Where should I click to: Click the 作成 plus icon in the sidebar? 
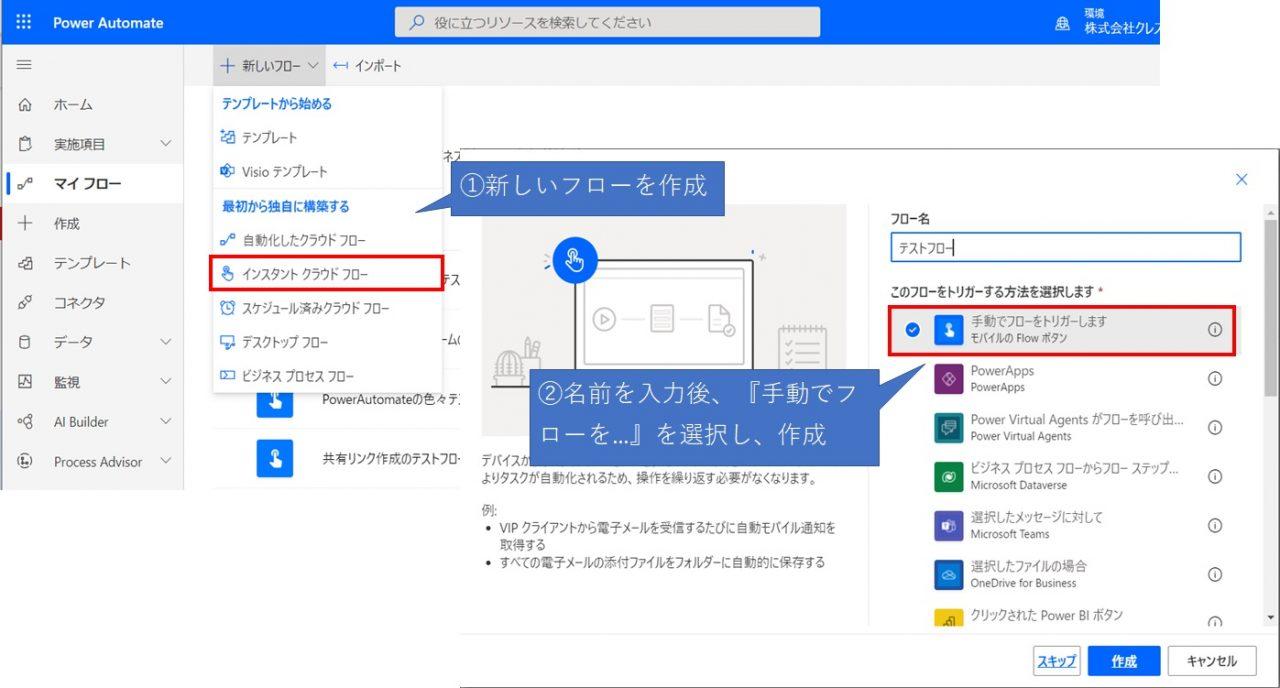[x=26, y=223]
